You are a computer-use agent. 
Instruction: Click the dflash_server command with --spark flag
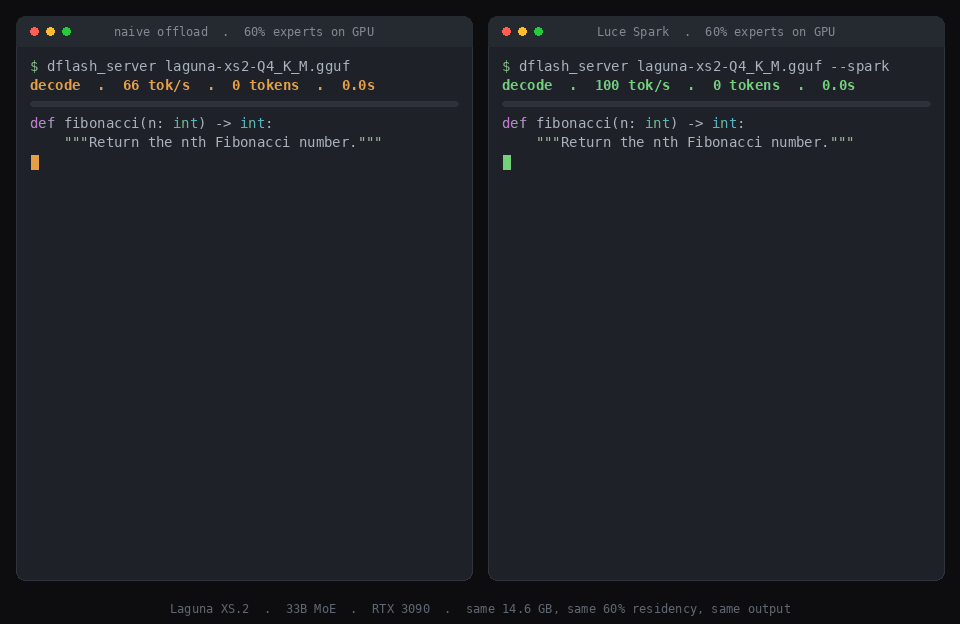point(696,66)
